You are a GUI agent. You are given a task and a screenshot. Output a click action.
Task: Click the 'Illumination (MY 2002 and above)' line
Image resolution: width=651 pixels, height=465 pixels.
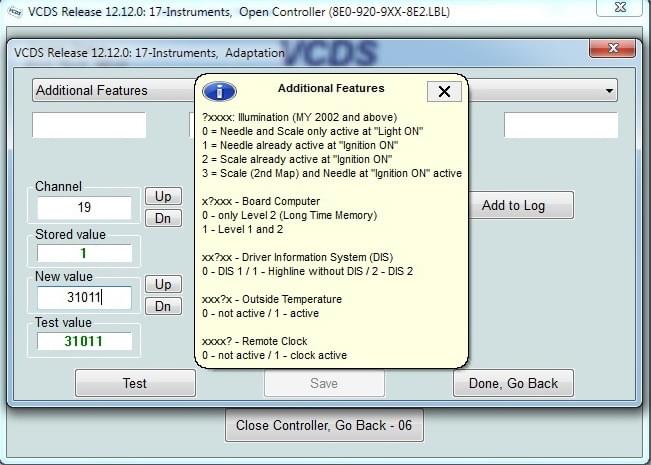300,117
